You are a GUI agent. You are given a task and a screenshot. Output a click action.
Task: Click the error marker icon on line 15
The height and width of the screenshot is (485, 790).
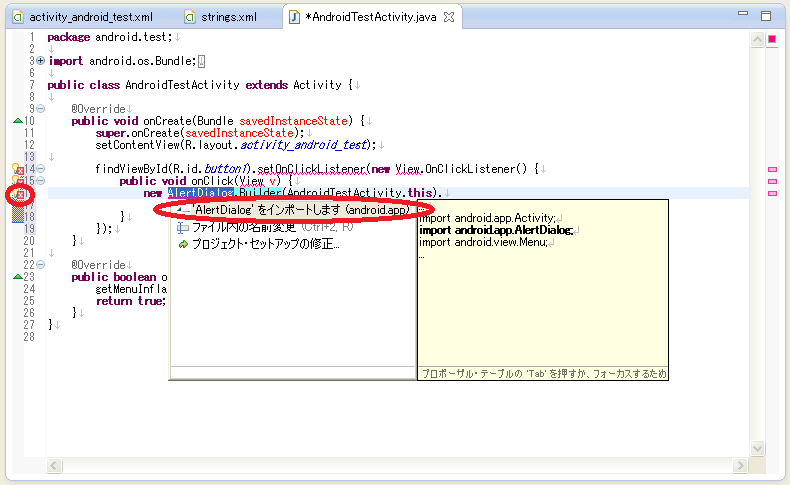[x=17, y=181]
